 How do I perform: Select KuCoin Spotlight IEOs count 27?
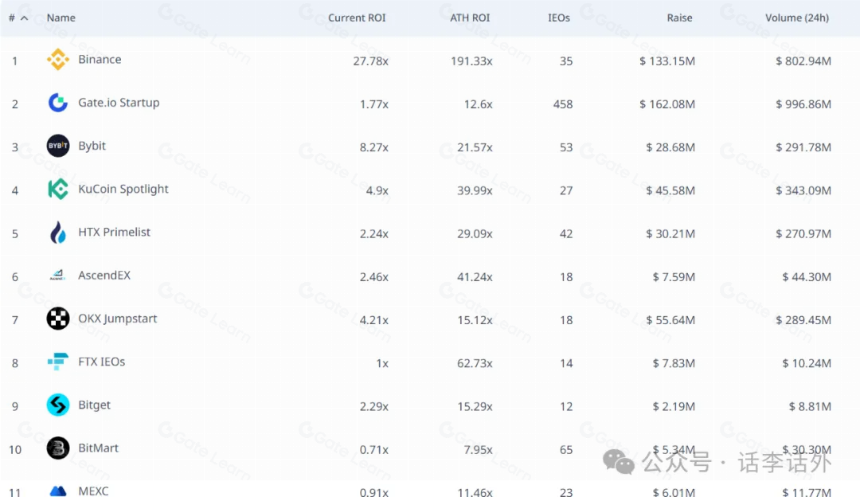(x=566, y=190)
